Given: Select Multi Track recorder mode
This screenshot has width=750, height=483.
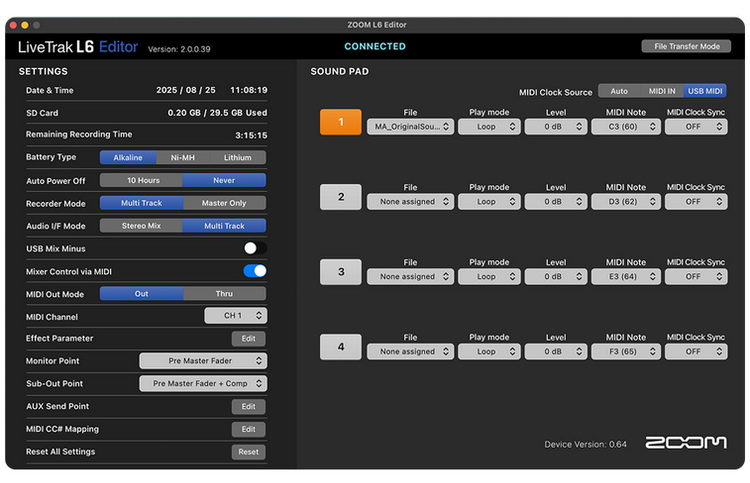Looking at the screenshot, I should [142, 203].
